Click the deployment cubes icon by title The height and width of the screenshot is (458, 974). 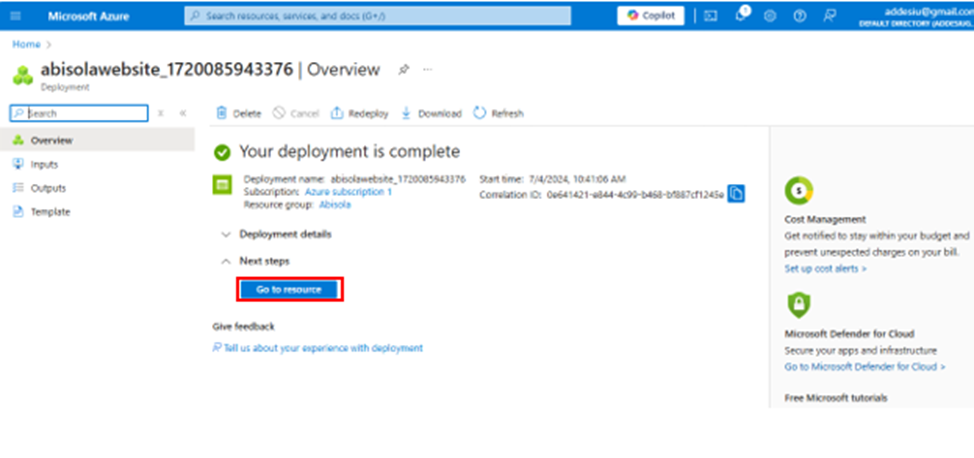tap(23, 75)
